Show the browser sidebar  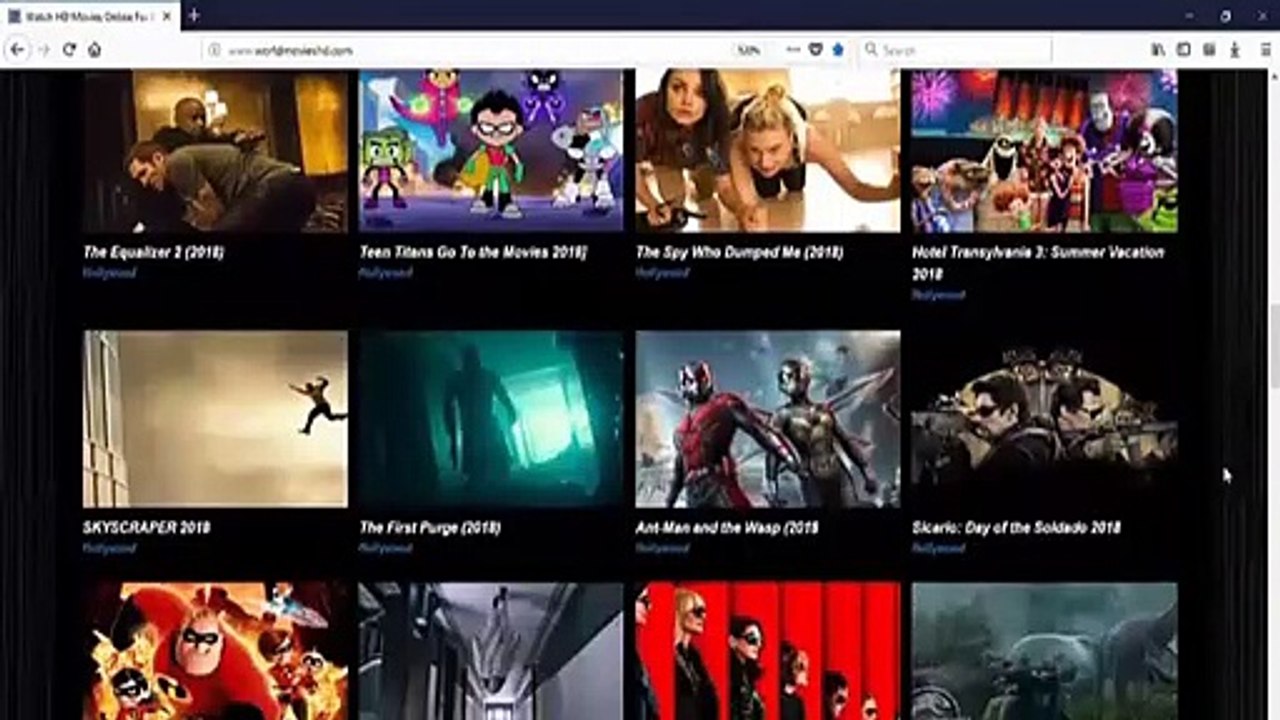1183,49
